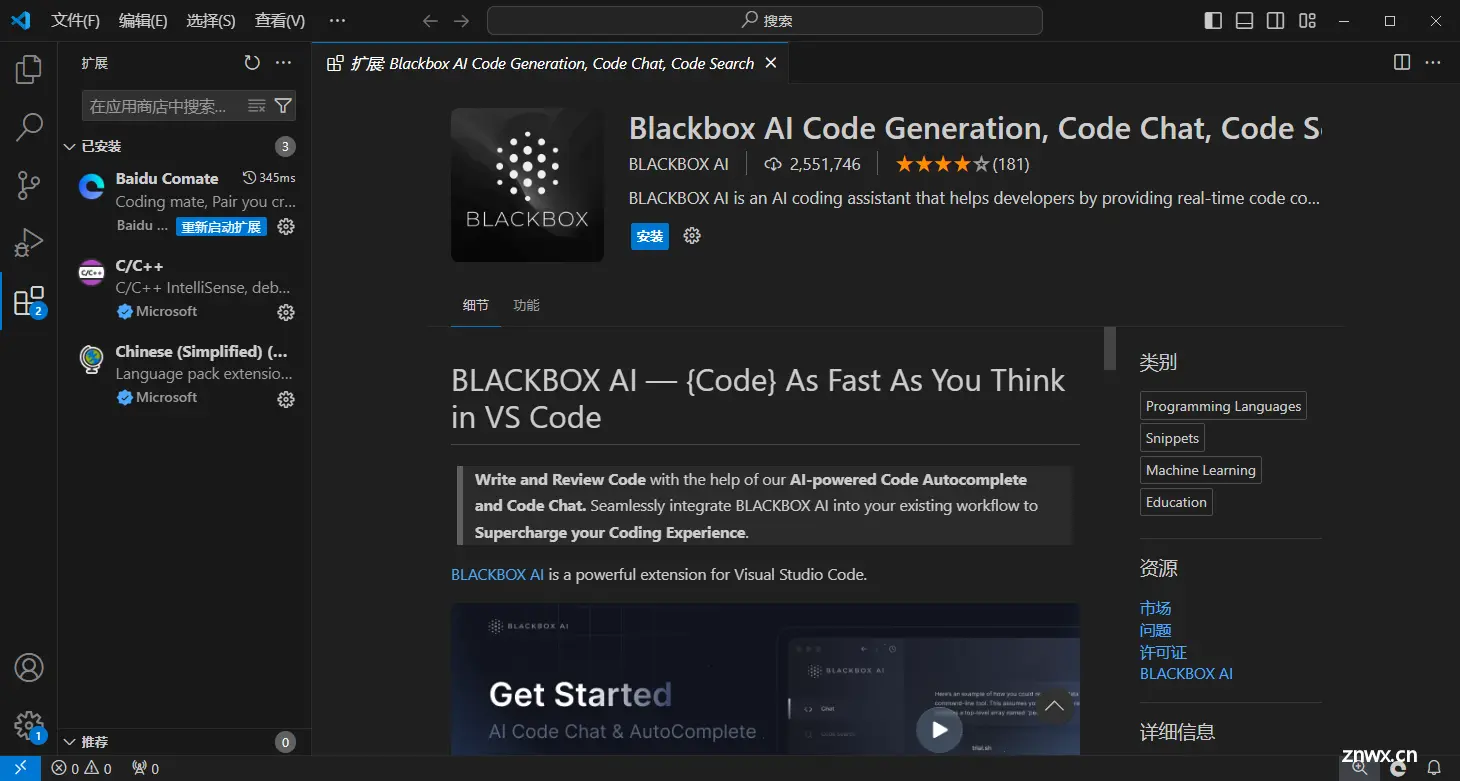This screenshot has height=781, width=1460.
Task: Open the editor more actions menu
Action: 1433,63
